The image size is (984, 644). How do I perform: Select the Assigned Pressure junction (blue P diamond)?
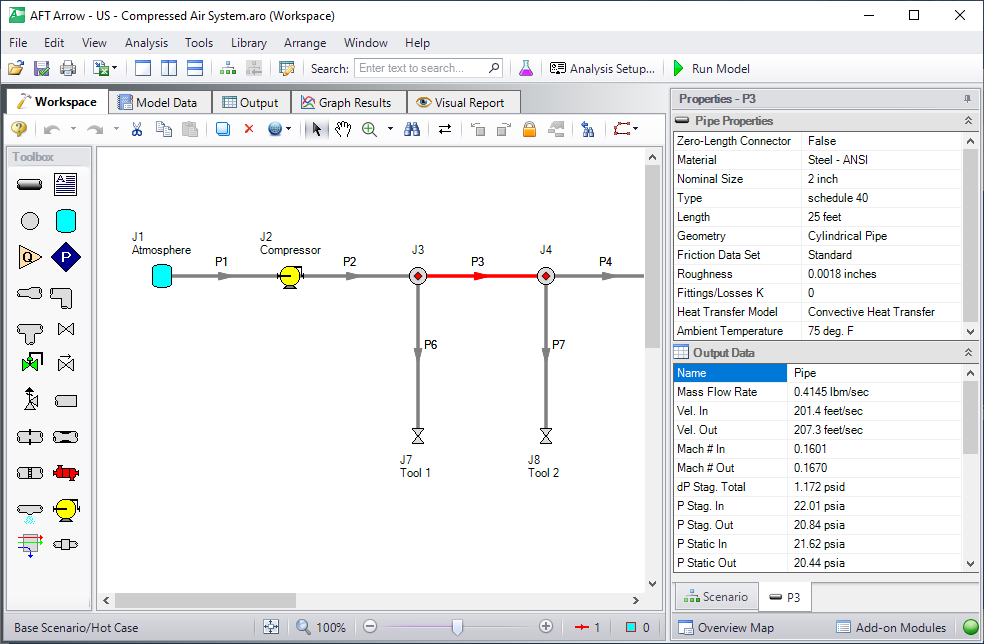(x=65, y=257)
